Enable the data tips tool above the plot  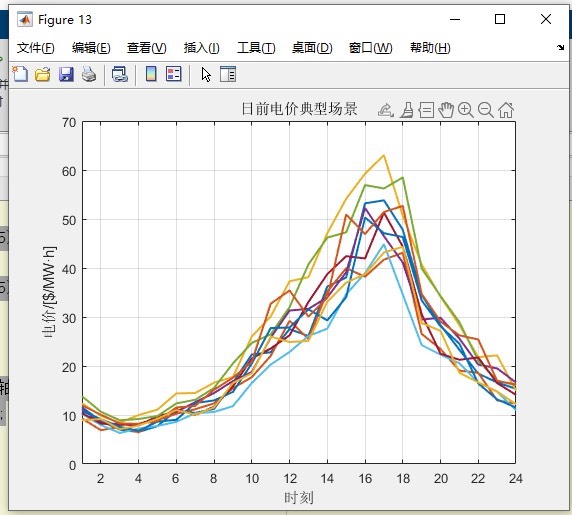[x=426, y=110]
